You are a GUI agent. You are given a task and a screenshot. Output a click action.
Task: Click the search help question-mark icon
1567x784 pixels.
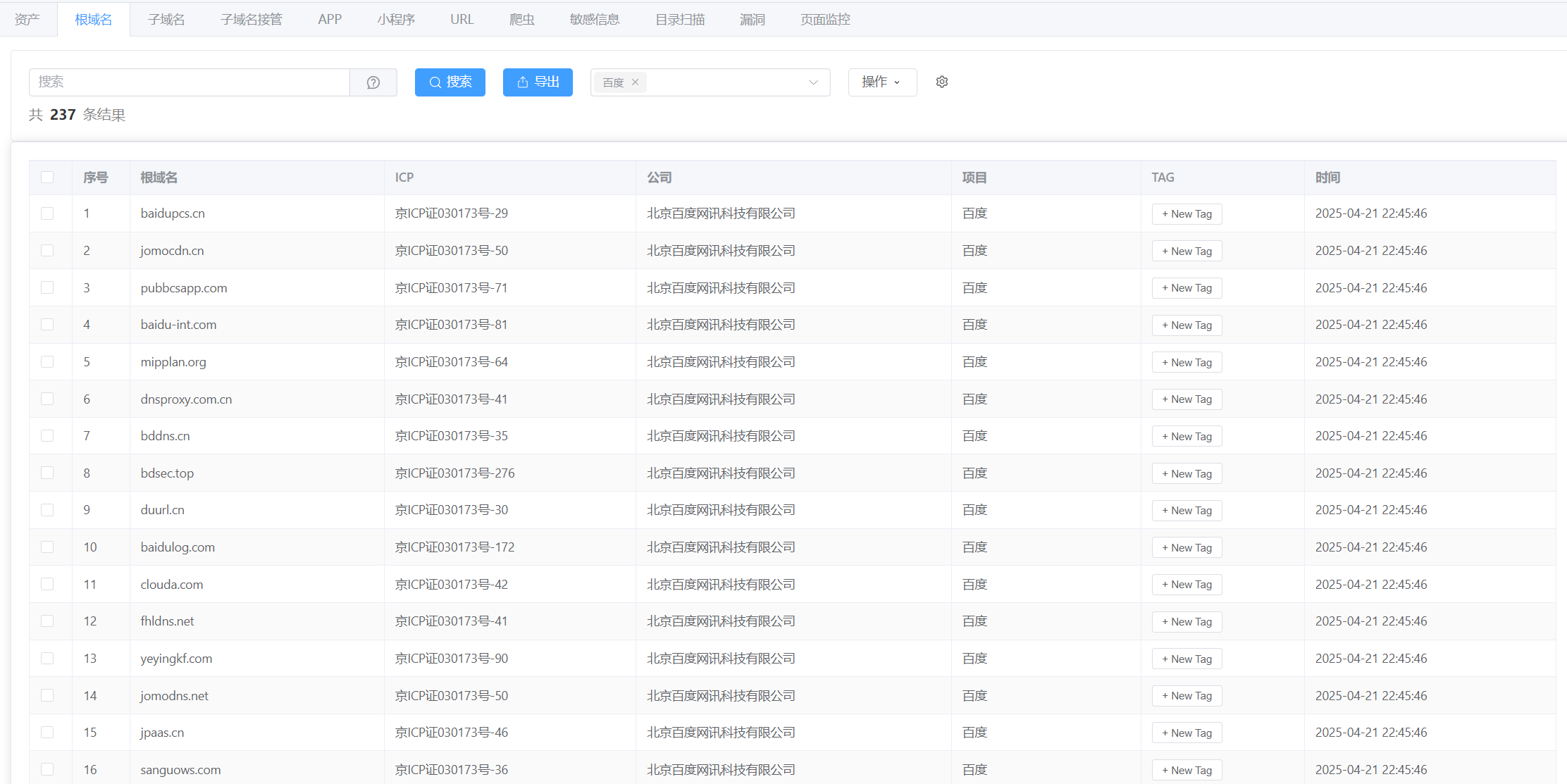click(373, 82)
